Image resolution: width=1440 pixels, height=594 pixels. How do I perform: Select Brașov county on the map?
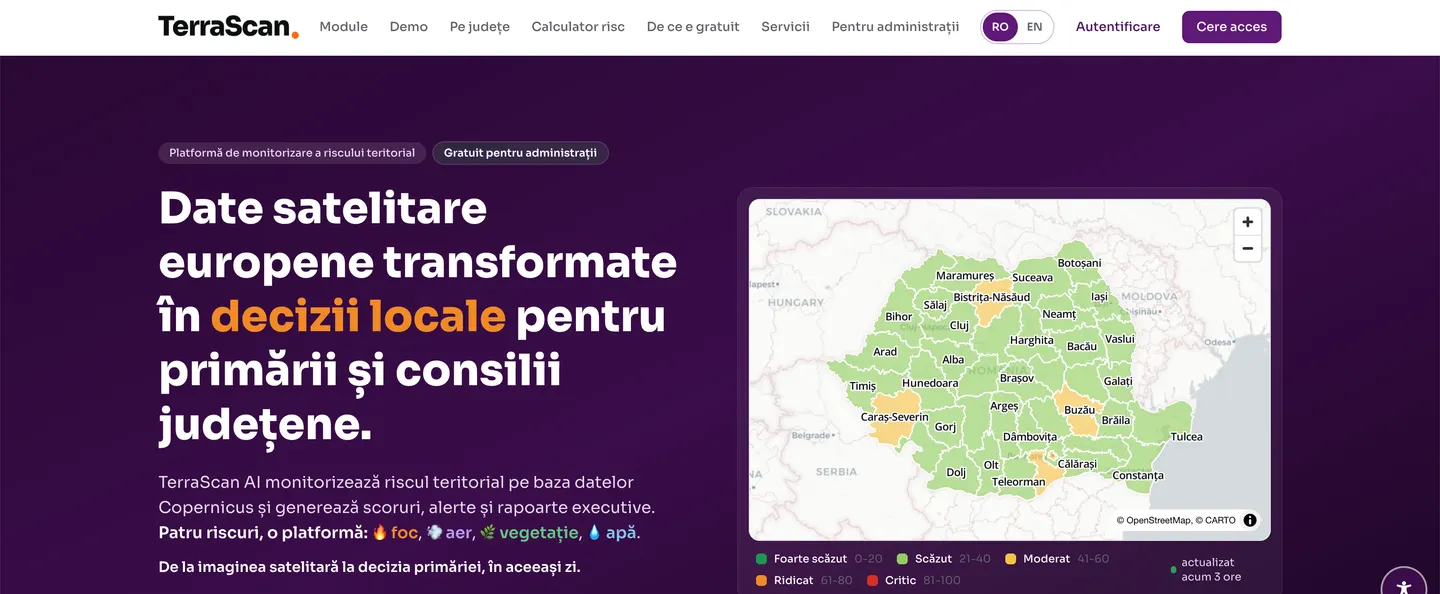(1016, 379)
